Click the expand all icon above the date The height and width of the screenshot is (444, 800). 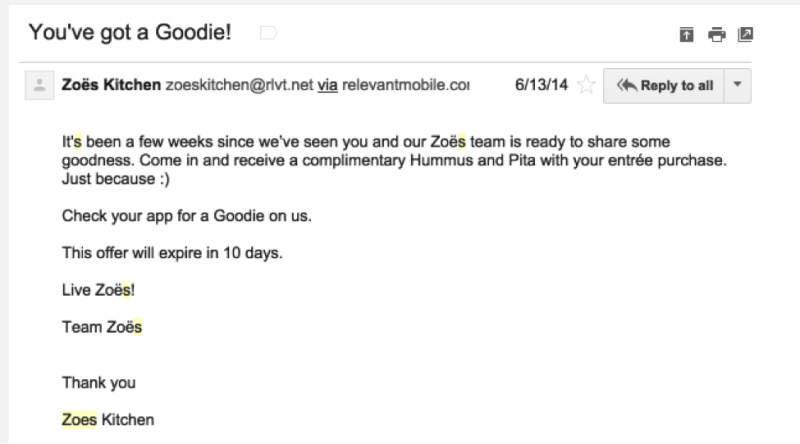coord(686,35)
